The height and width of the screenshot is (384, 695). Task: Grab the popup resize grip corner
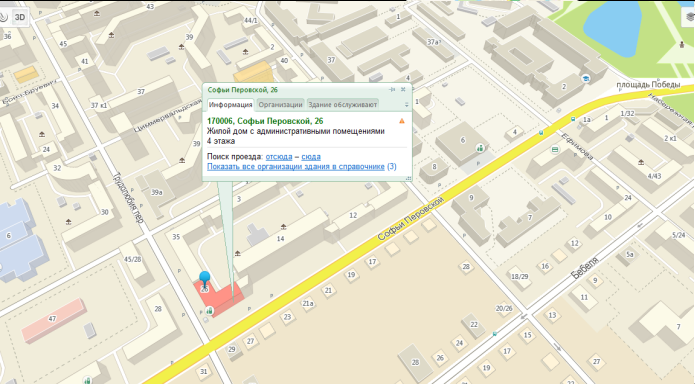(408, 178)
